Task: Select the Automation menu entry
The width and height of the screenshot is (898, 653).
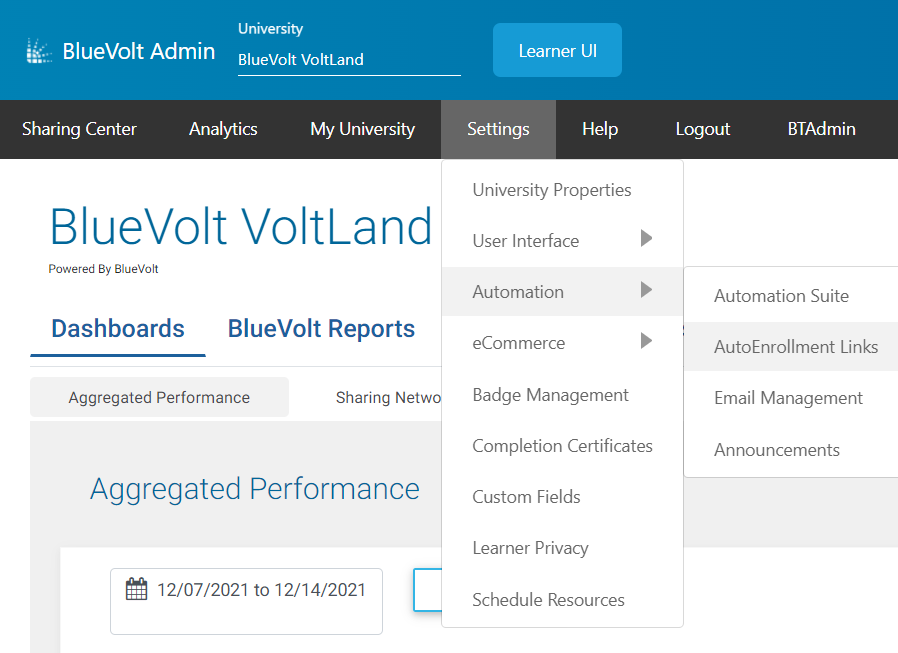Action: pos(562,292)
